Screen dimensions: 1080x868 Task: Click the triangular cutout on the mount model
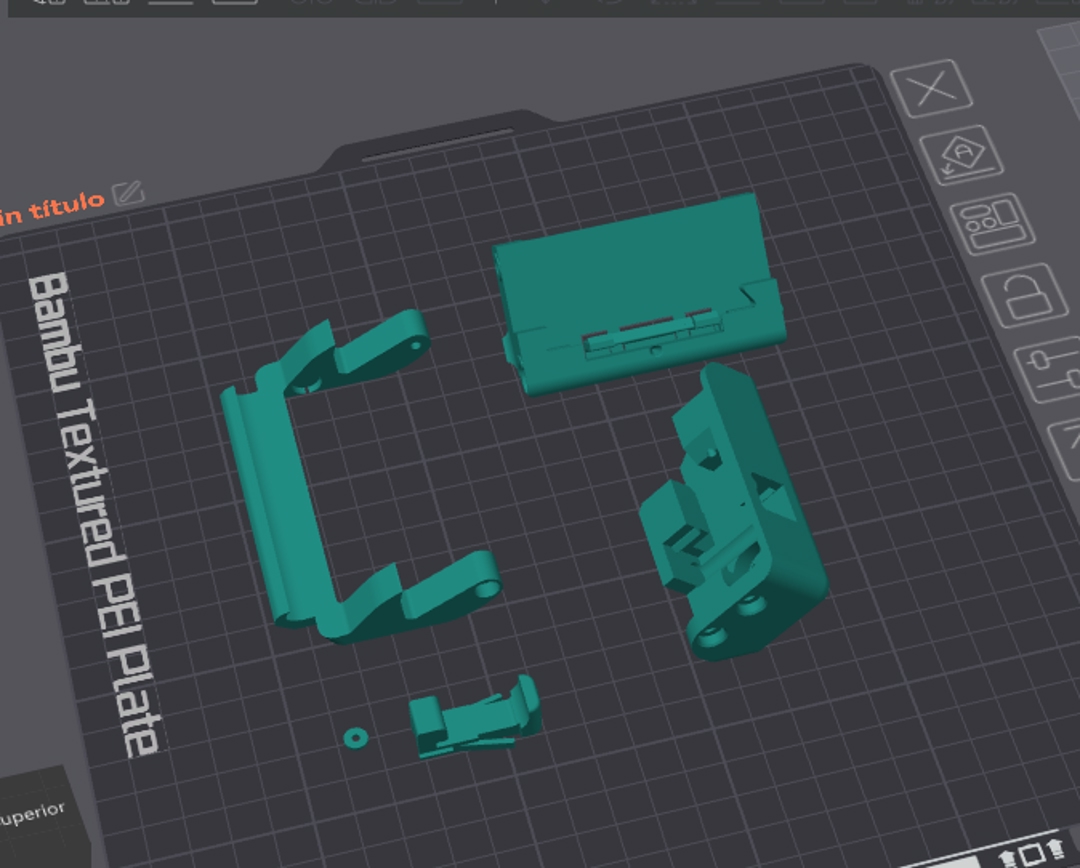point(775,497)
